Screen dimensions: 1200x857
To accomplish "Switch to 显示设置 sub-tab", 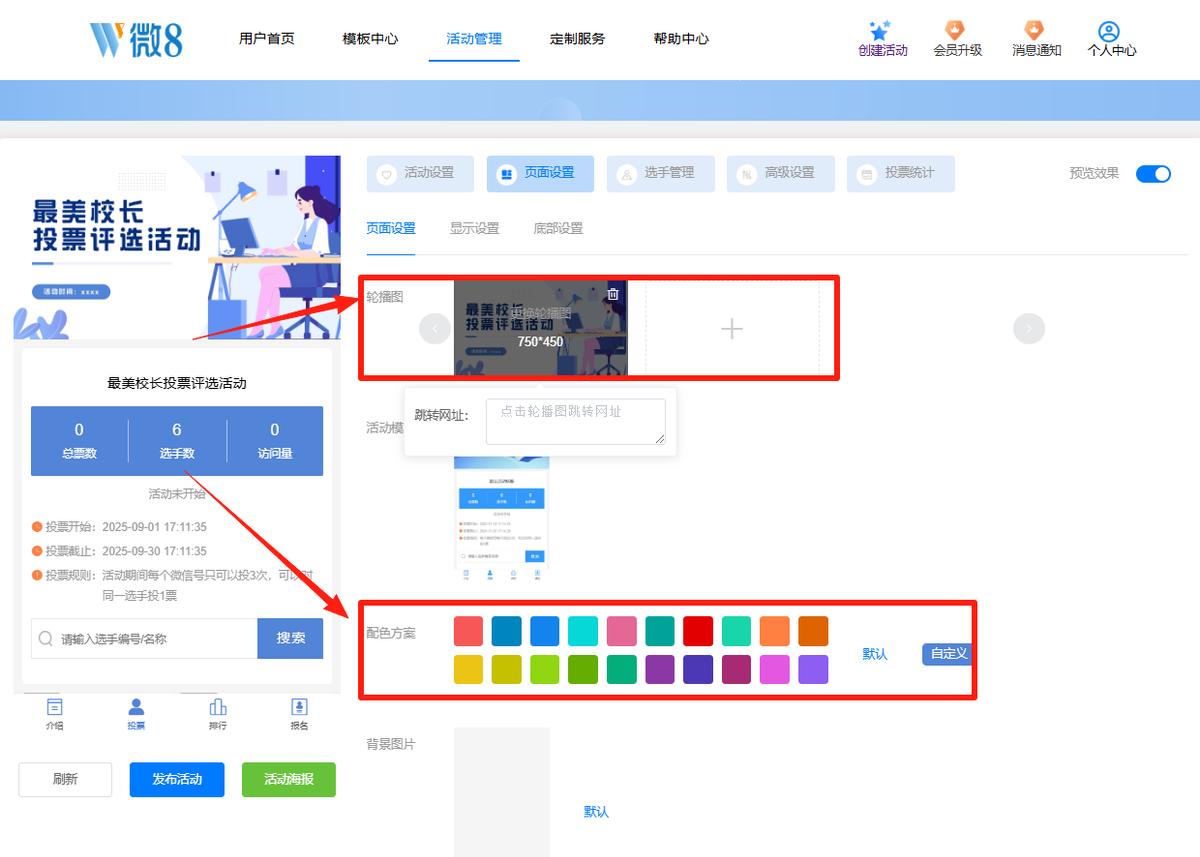I will pos(474,228).
